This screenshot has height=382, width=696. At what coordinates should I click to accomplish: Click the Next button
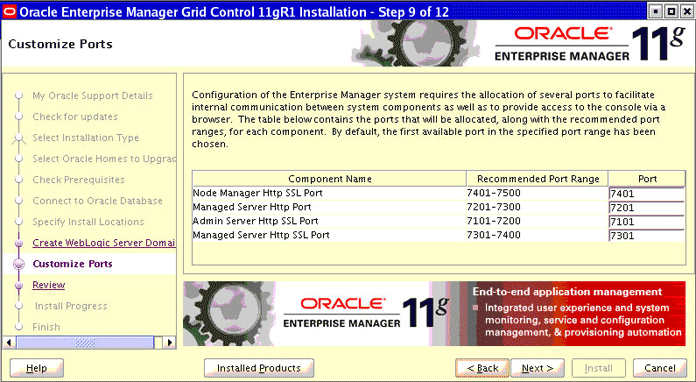tap(538, 368)
